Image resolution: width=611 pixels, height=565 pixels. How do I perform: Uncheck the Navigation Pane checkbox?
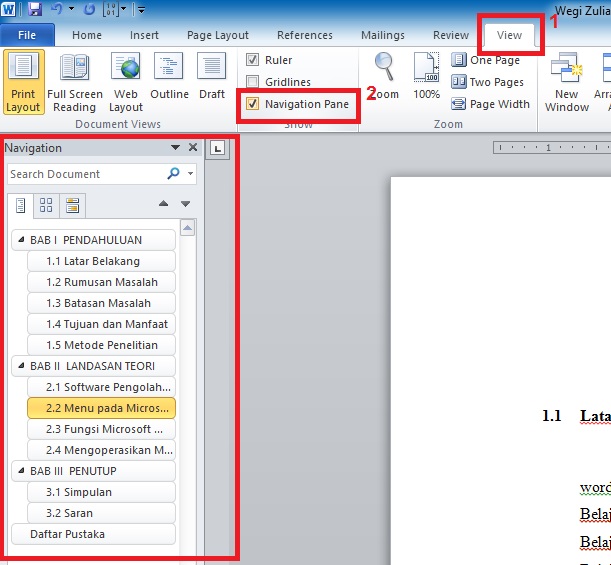point(253,104)
